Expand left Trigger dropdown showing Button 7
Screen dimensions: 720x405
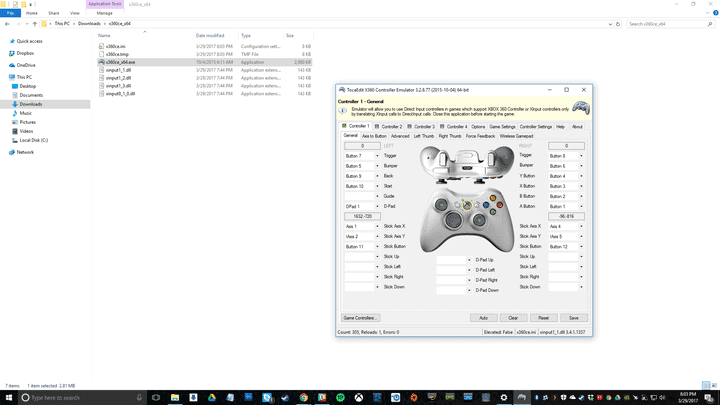click(x=377, y=156)
